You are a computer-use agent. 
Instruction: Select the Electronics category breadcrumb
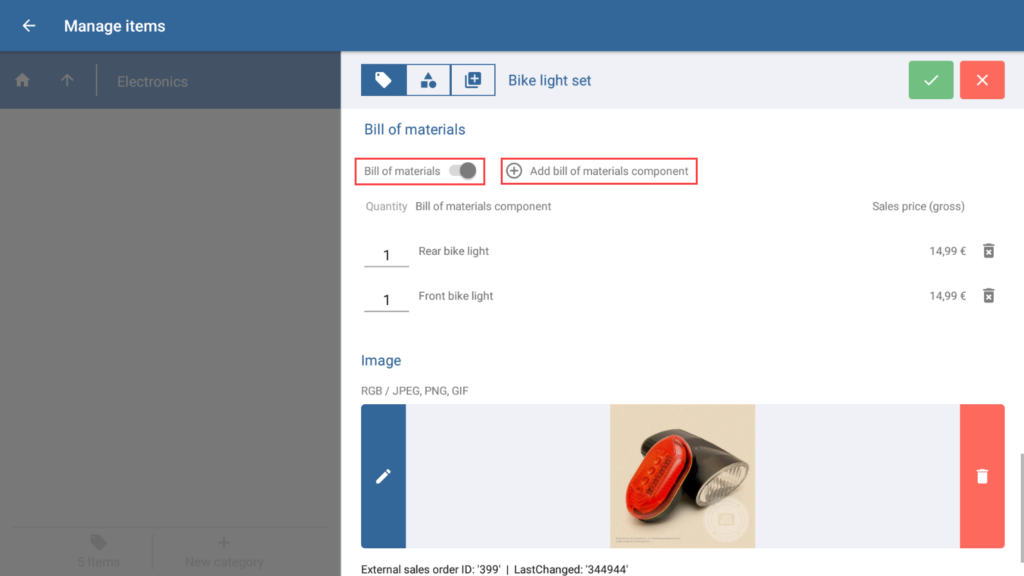click(x=152, y=82)
